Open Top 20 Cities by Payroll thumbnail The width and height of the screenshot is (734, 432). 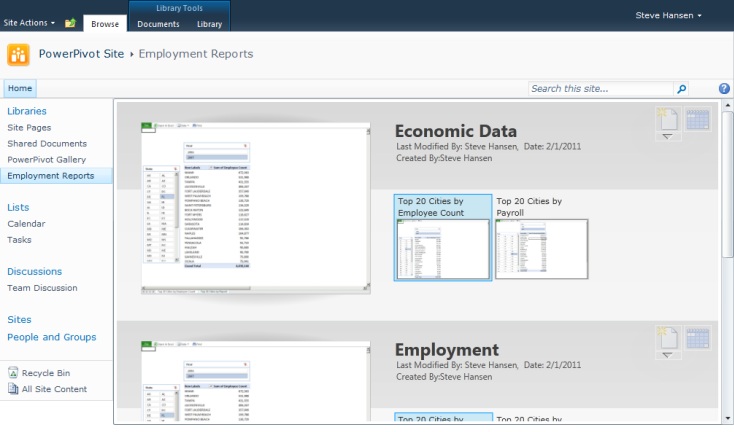coord(542,249)
